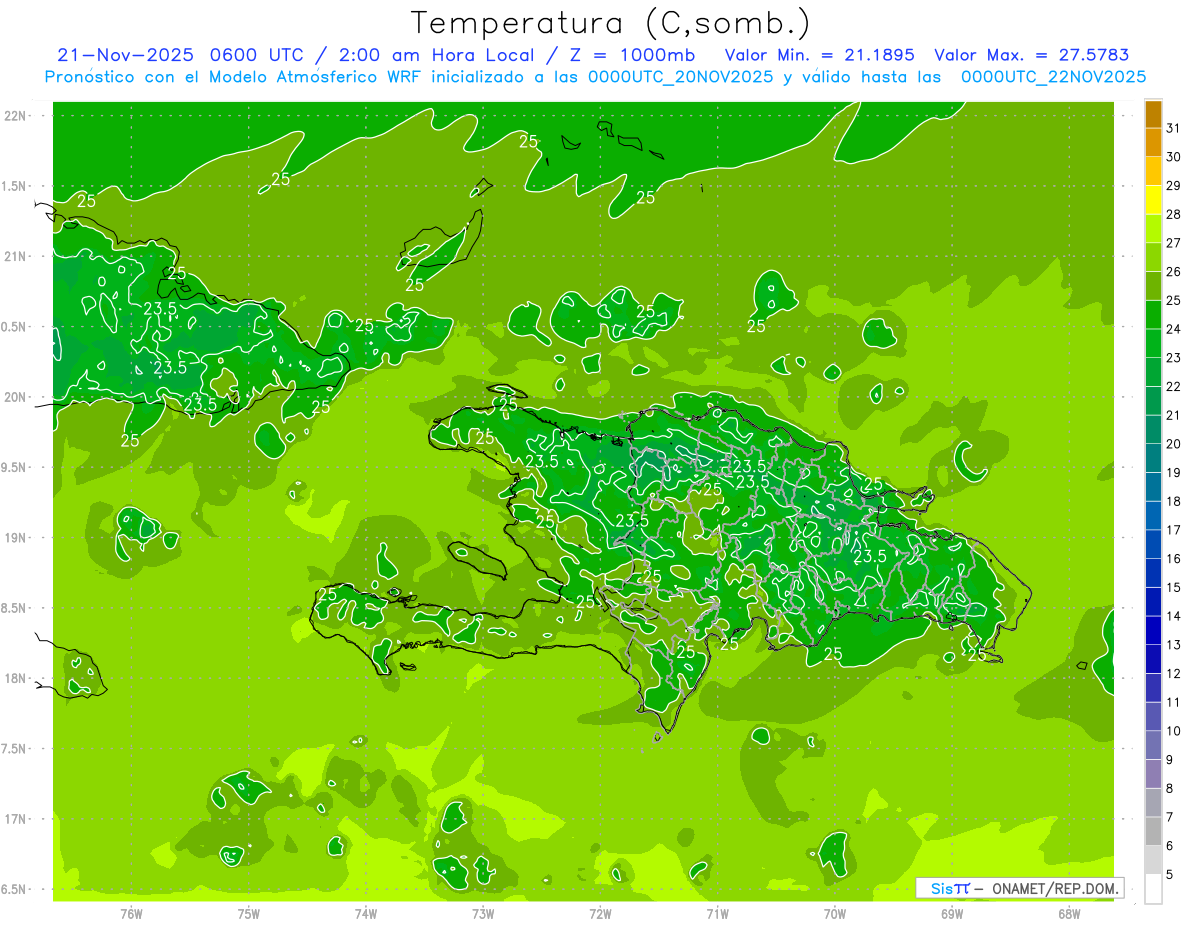This screenshot has width=1200, height=927.
Task: Select the "72W" longitude axis label
Action: point(600,914)
